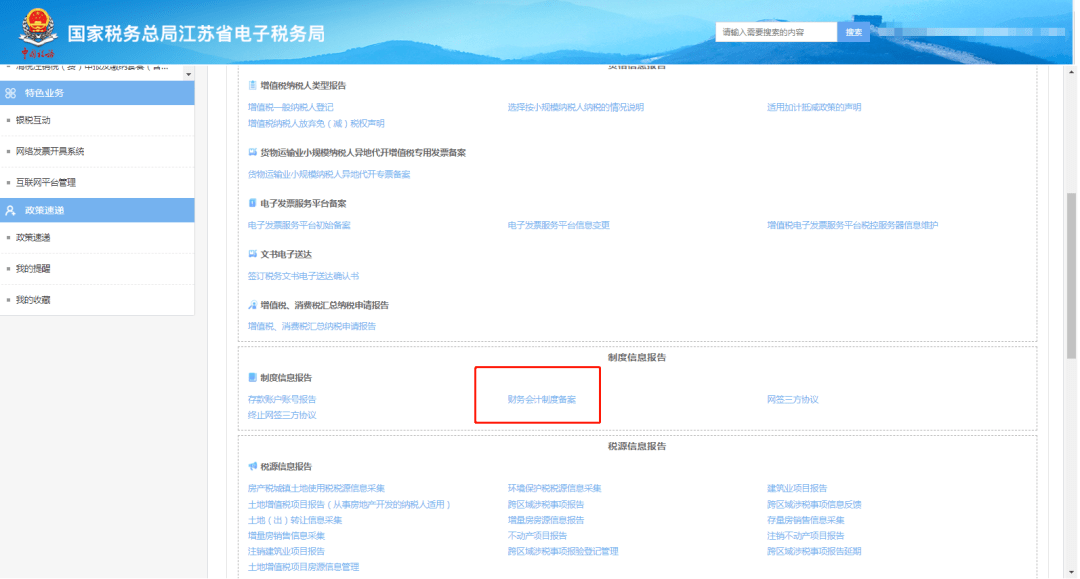
Task: Open 增值税、消费税汇总纳税申请报告 link
Action: [x=312, y=326]
